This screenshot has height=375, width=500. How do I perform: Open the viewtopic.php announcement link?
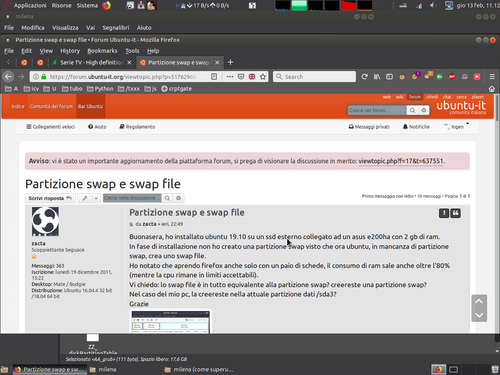coord(401,161)
